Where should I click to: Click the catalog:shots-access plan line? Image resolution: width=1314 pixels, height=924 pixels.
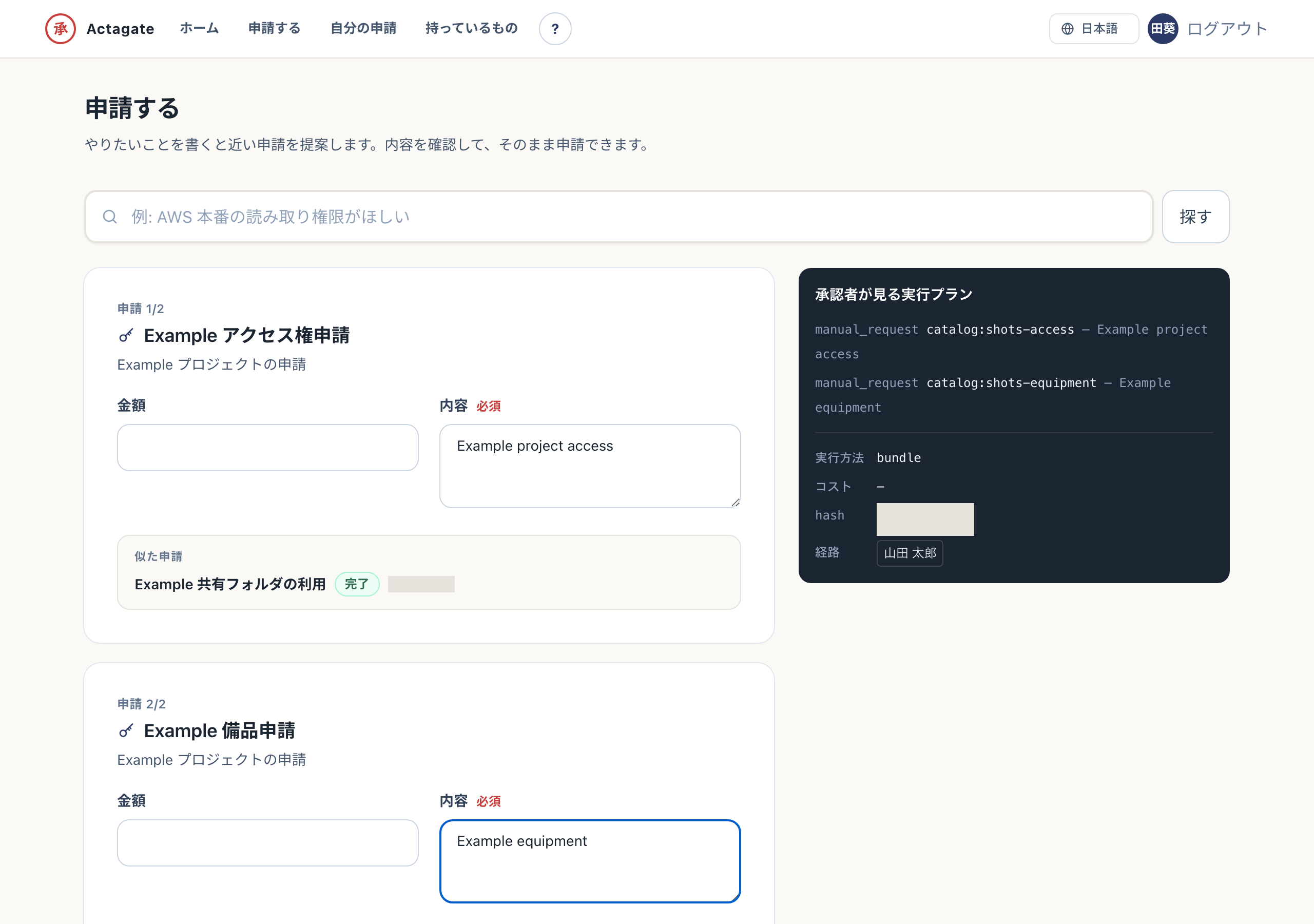coord(1011,342)
